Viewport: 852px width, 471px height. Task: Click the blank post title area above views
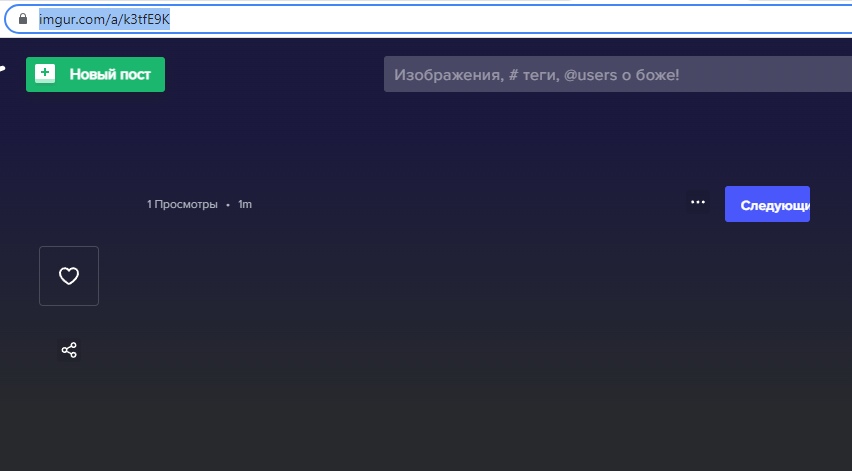[x=400, y=160]
